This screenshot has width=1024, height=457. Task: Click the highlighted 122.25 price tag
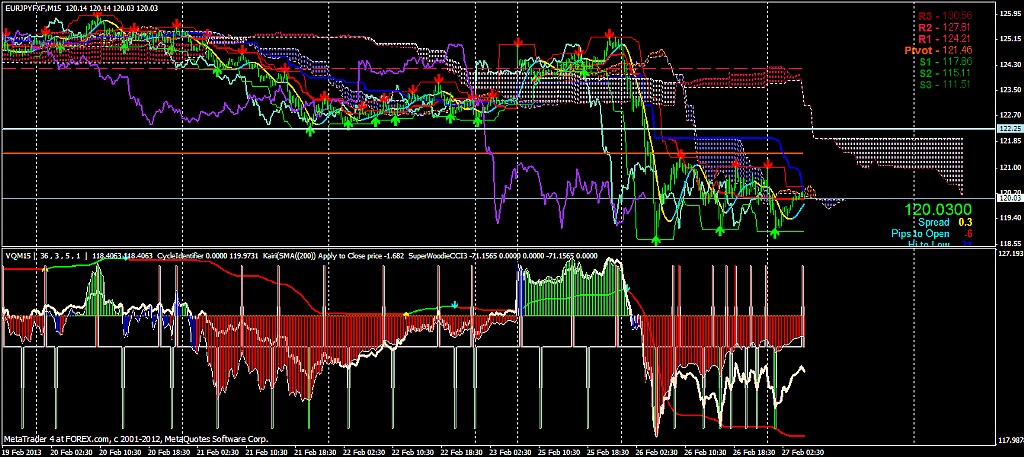pos(1010,129)
